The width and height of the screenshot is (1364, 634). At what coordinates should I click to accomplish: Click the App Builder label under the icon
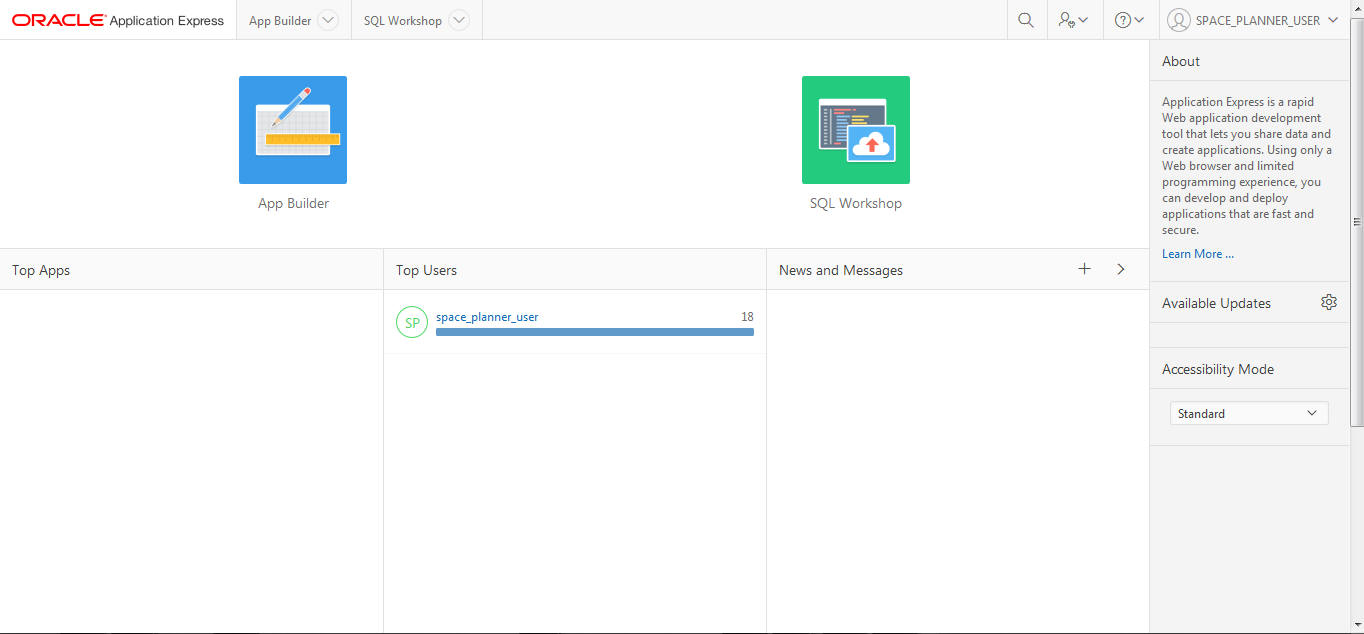coord(293,203)
